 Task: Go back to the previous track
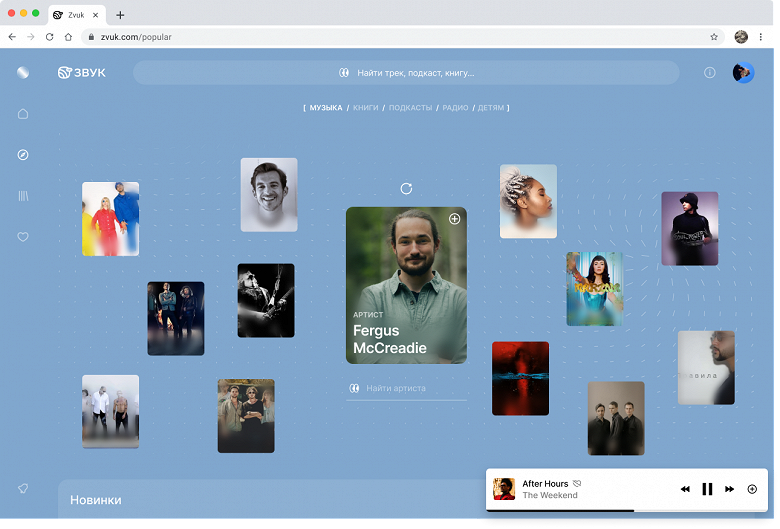[685, 489]
